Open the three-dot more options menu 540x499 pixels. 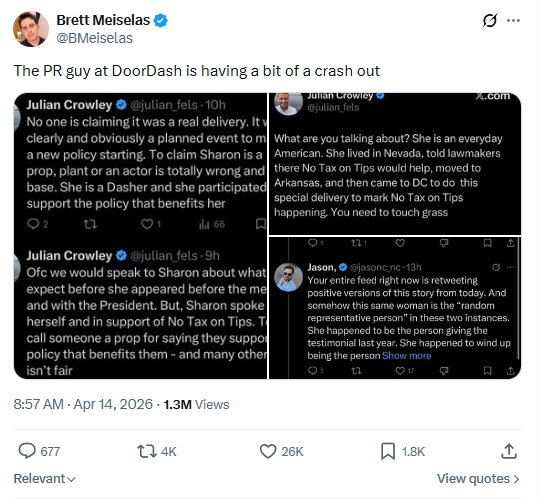(513, 21)
